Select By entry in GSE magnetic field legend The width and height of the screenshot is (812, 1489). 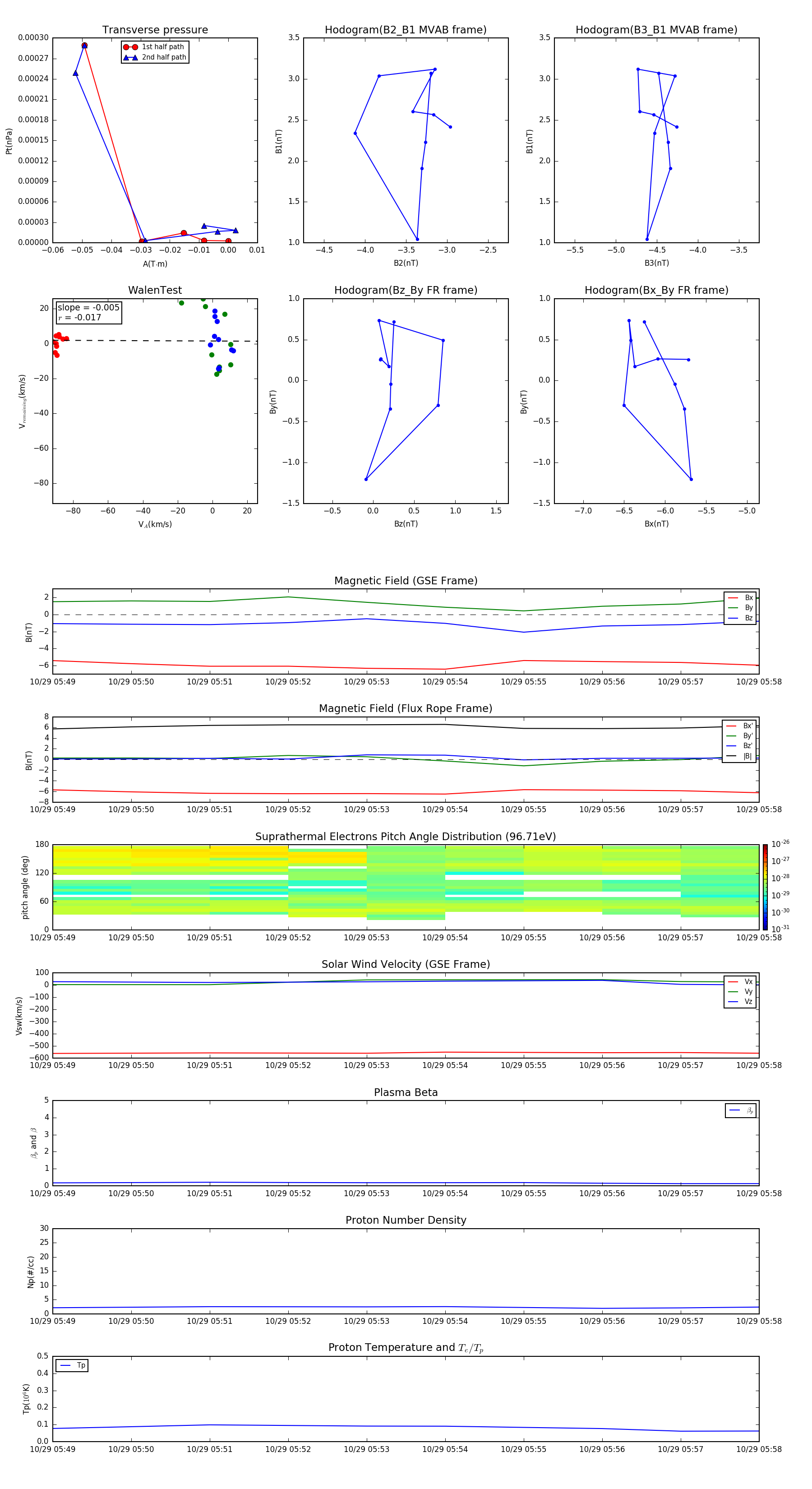click(x=740, y=607)
